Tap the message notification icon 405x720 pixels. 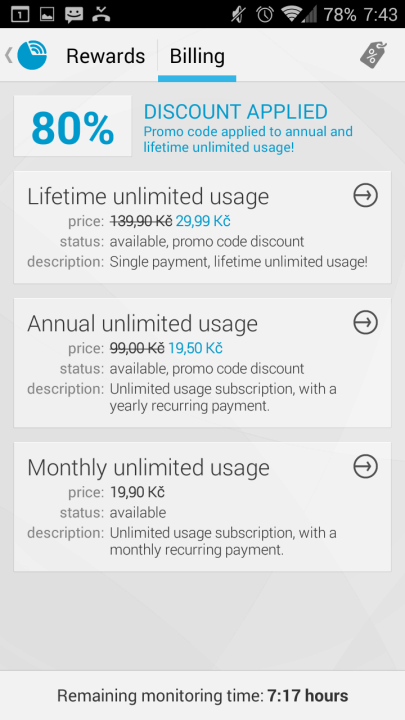click(x=74, y=15)
